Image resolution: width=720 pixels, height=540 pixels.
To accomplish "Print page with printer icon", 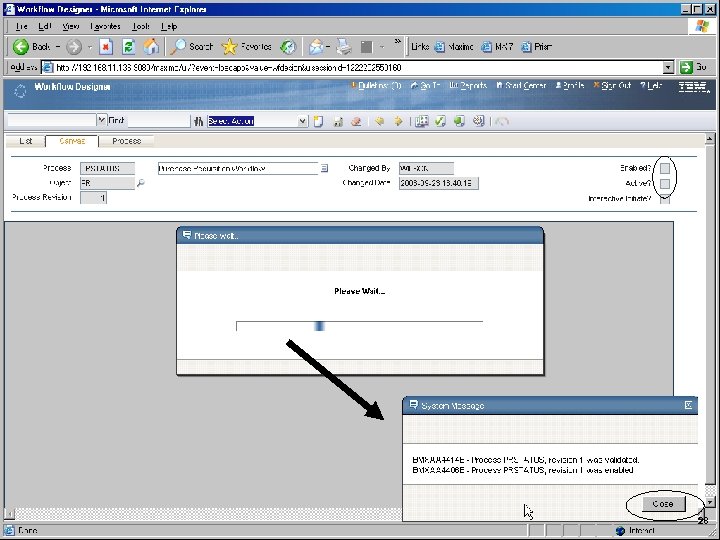I will (x=343, y=46).
